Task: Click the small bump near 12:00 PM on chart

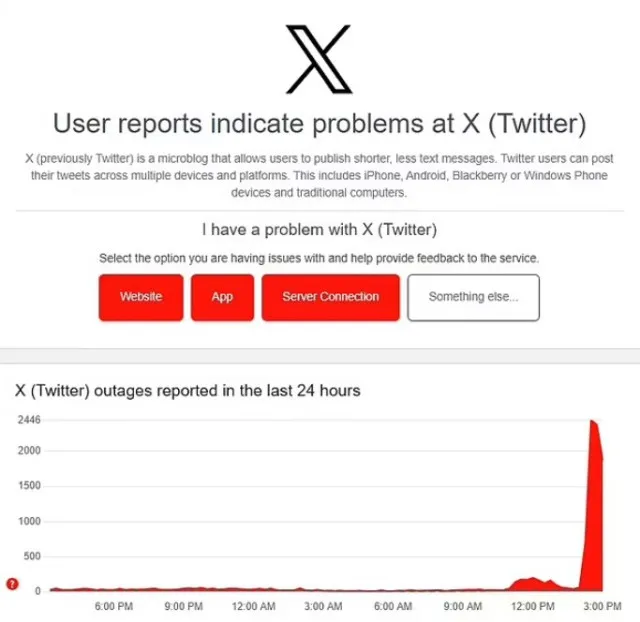Action: pos(533,584)
